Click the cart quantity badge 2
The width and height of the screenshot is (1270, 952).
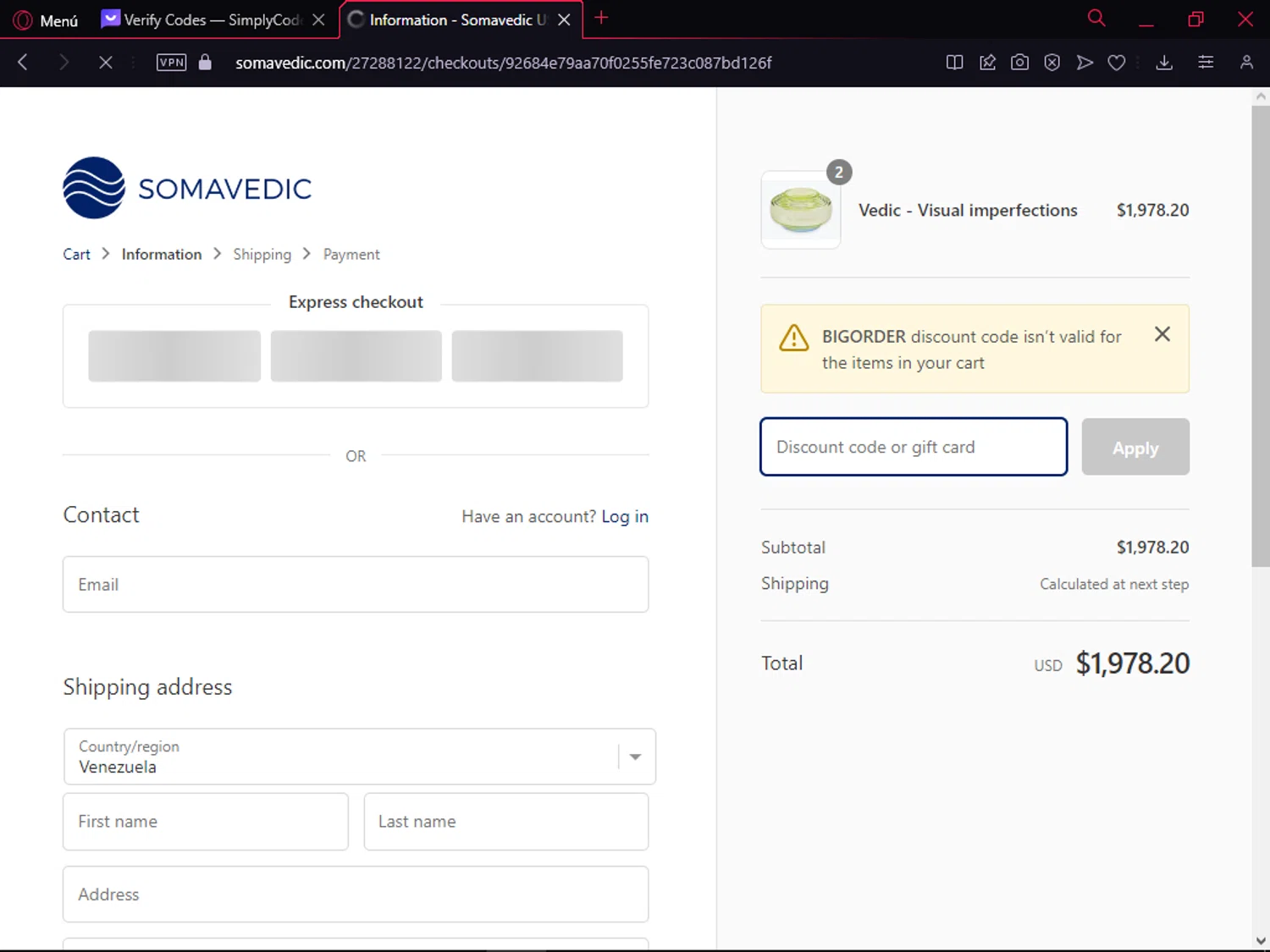(839, 173)
